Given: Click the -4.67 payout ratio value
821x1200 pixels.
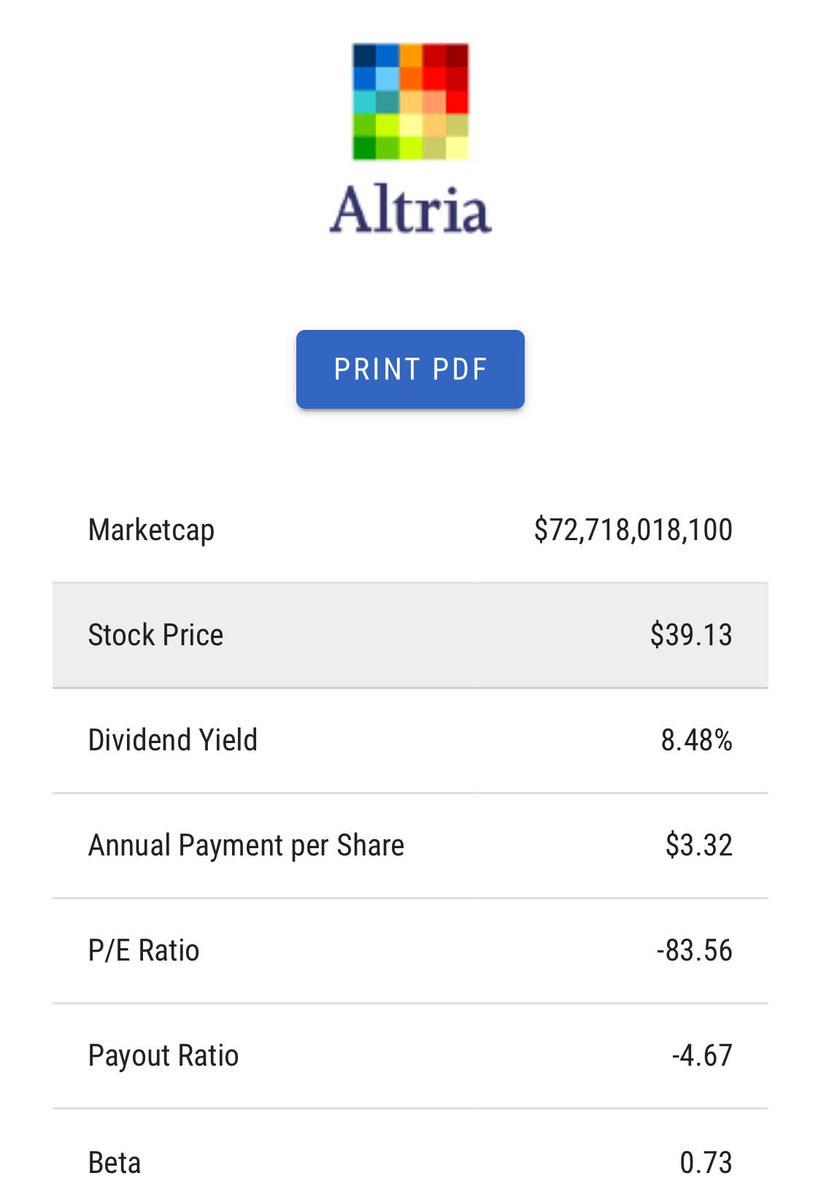Looking at the screenshot, I should pos(702,1056).
